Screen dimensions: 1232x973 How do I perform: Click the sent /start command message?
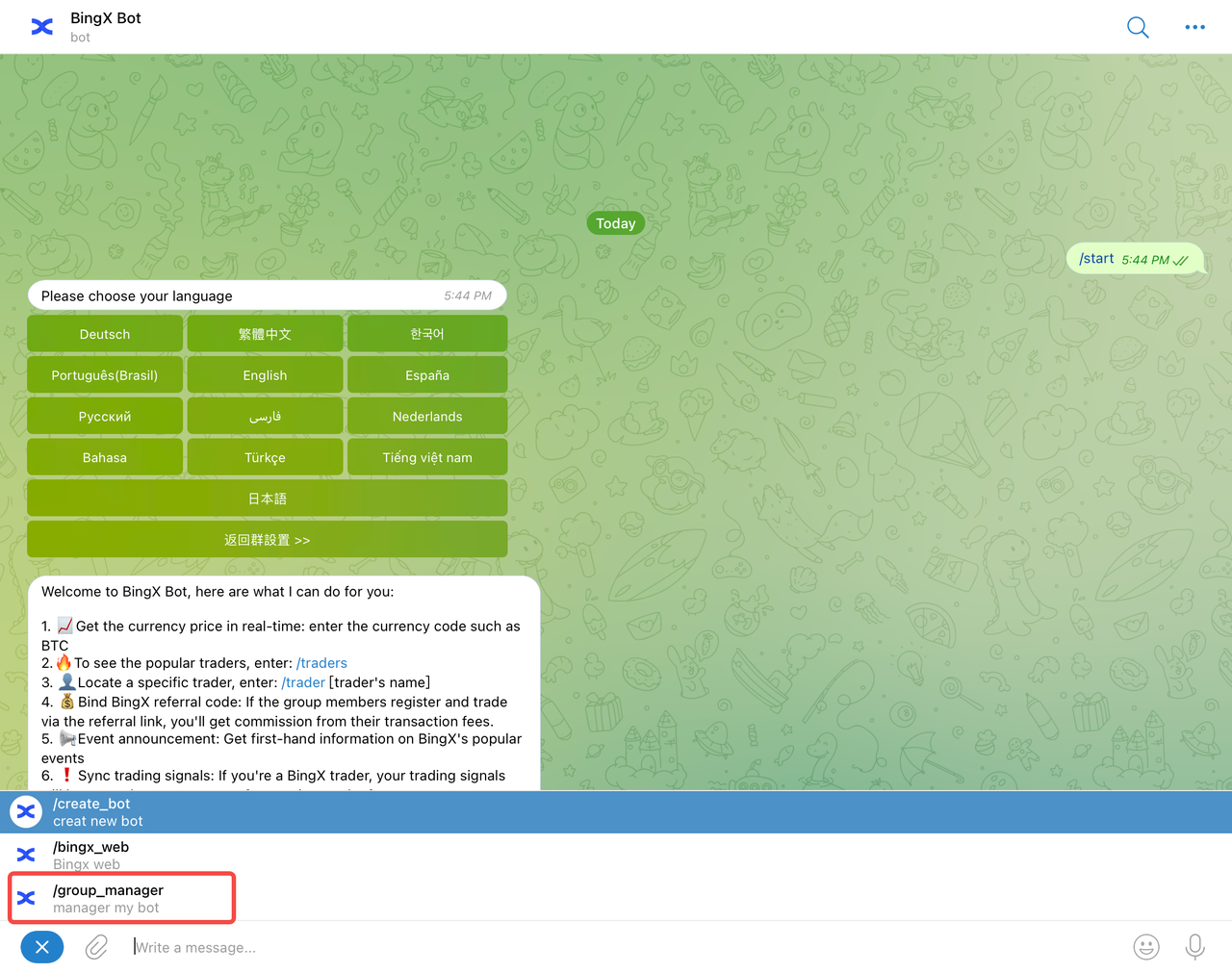tap(1096, 259)
